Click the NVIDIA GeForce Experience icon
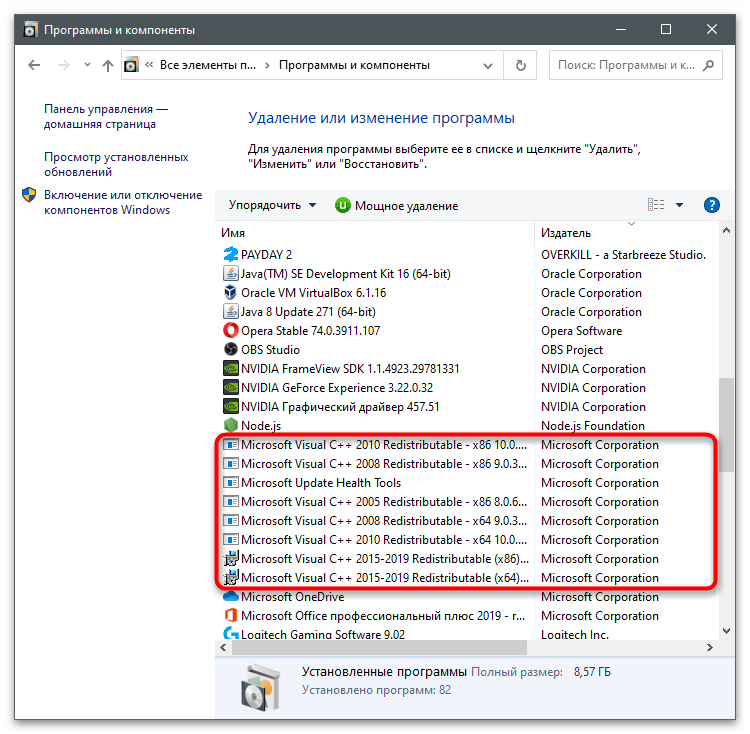 (x=231, y=388)
